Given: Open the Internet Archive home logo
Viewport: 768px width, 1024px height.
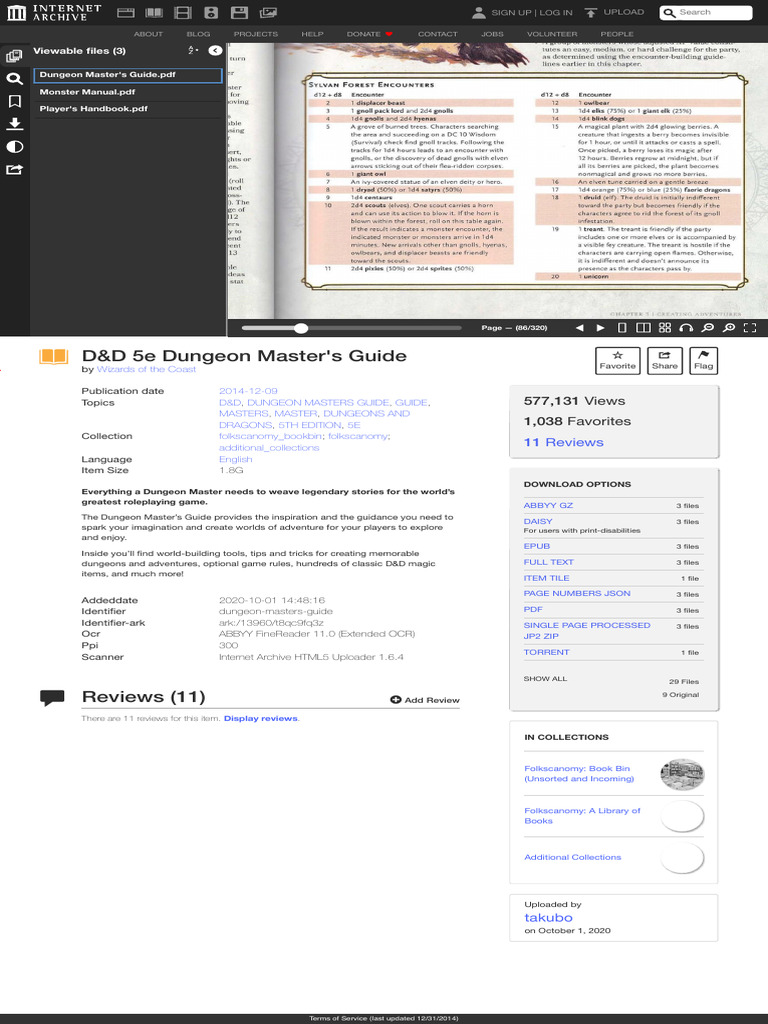Looking at the screenshot, I should (x=54, y=12).
